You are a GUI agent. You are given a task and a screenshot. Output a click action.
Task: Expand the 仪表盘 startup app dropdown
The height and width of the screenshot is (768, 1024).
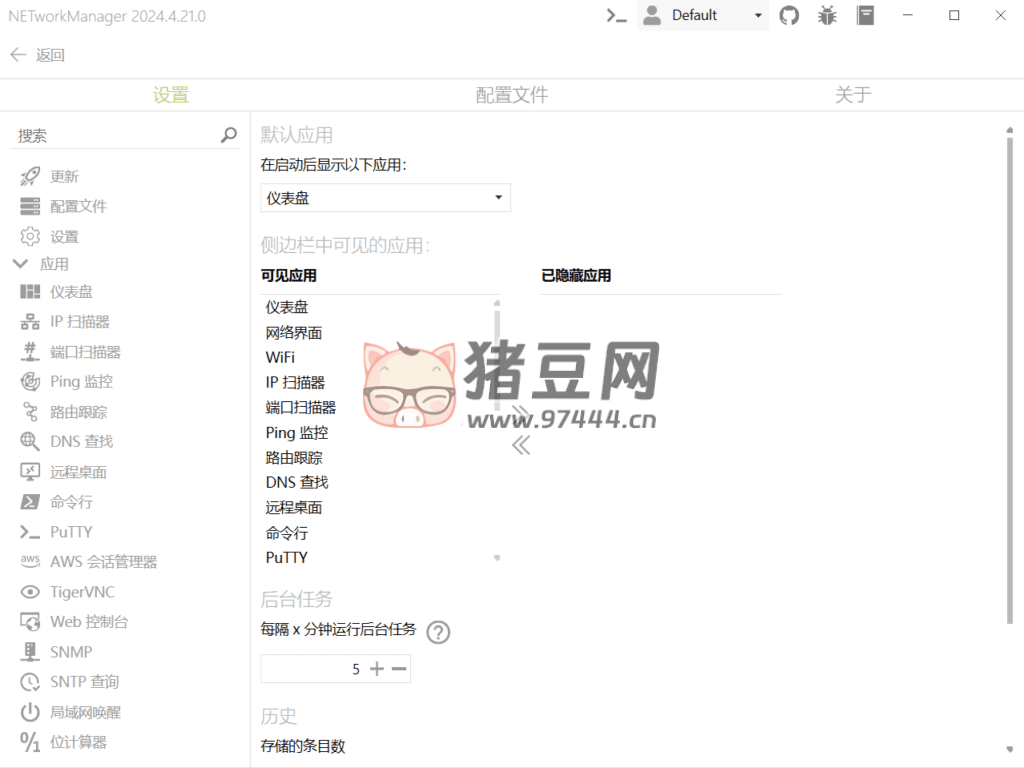[x=385, y=198]
